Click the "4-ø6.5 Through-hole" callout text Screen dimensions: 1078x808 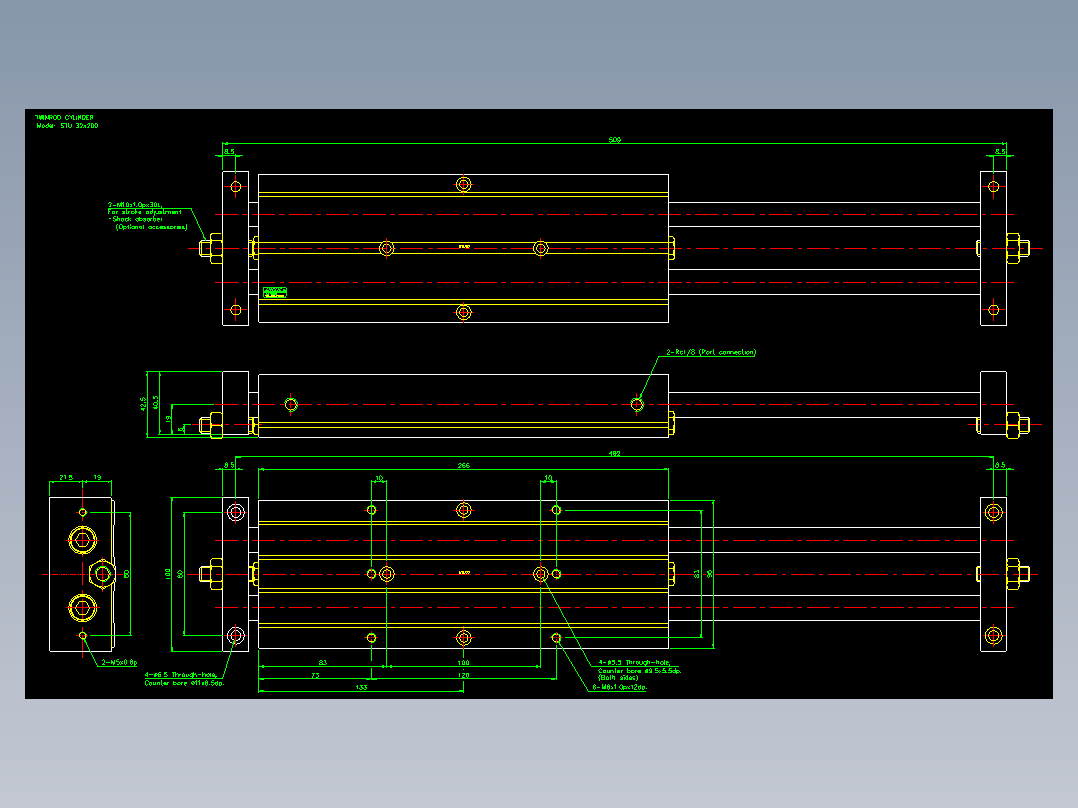180,675
